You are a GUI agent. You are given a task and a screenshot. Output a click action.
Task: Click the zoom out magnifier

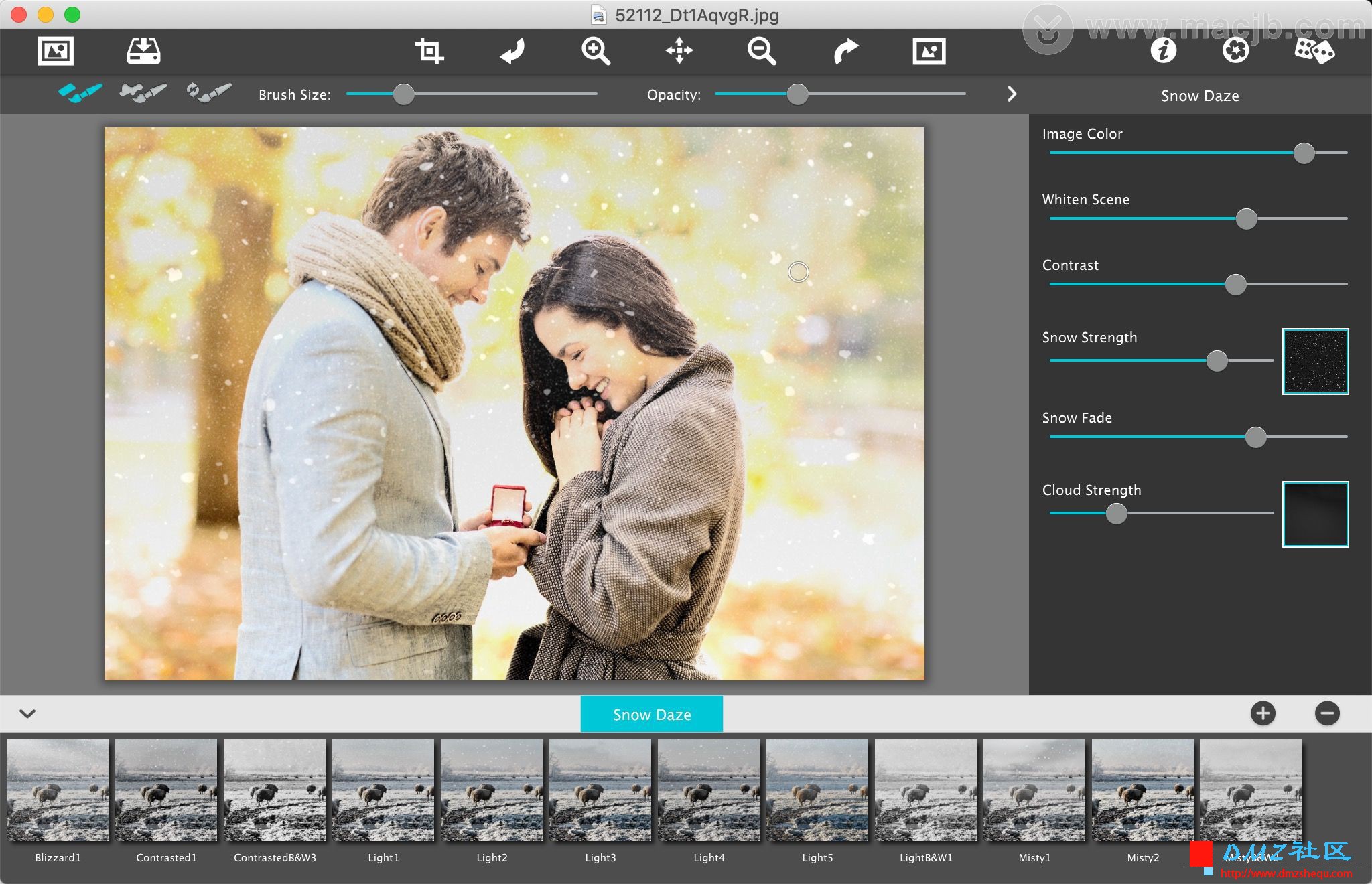pyautogui.click(x=762, y=51)
